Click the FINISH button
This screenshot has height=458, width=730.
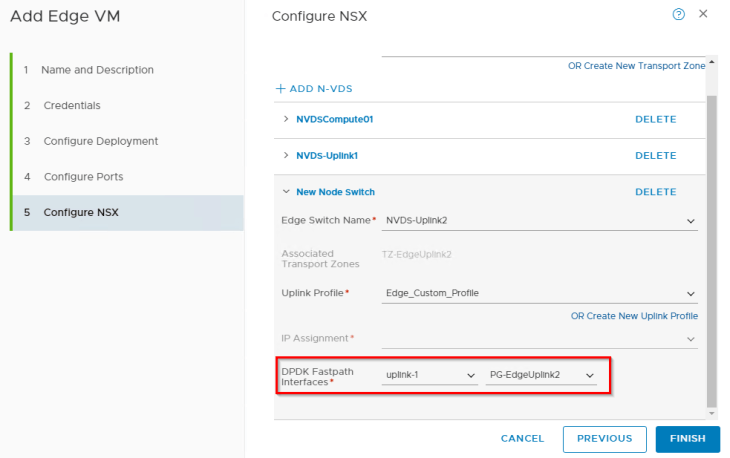[x=687, y=438]
